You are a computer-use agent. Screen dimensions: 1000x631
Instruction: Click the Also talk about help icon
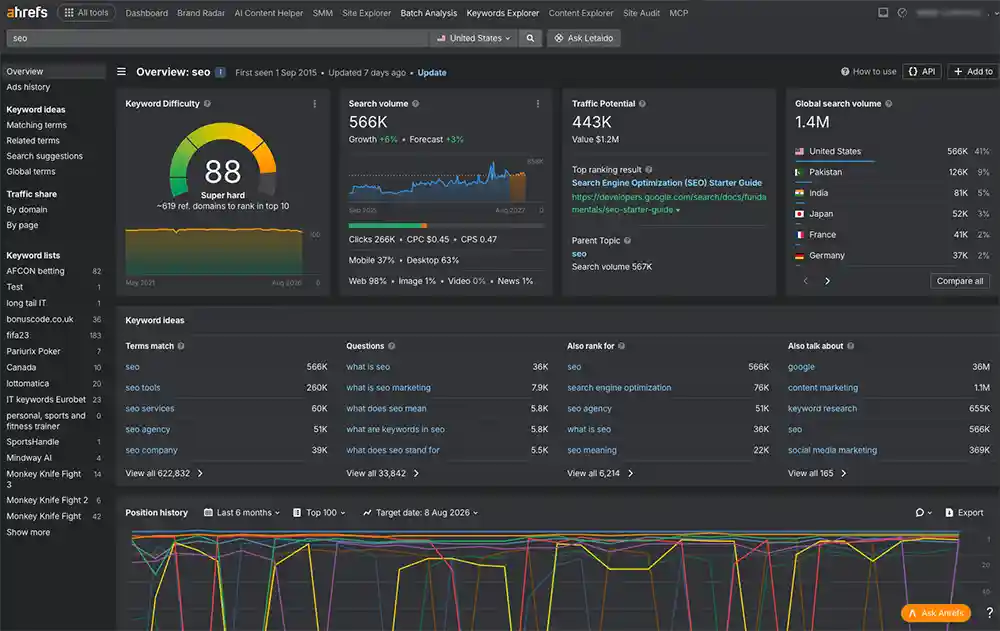click(x=851, y=346)
